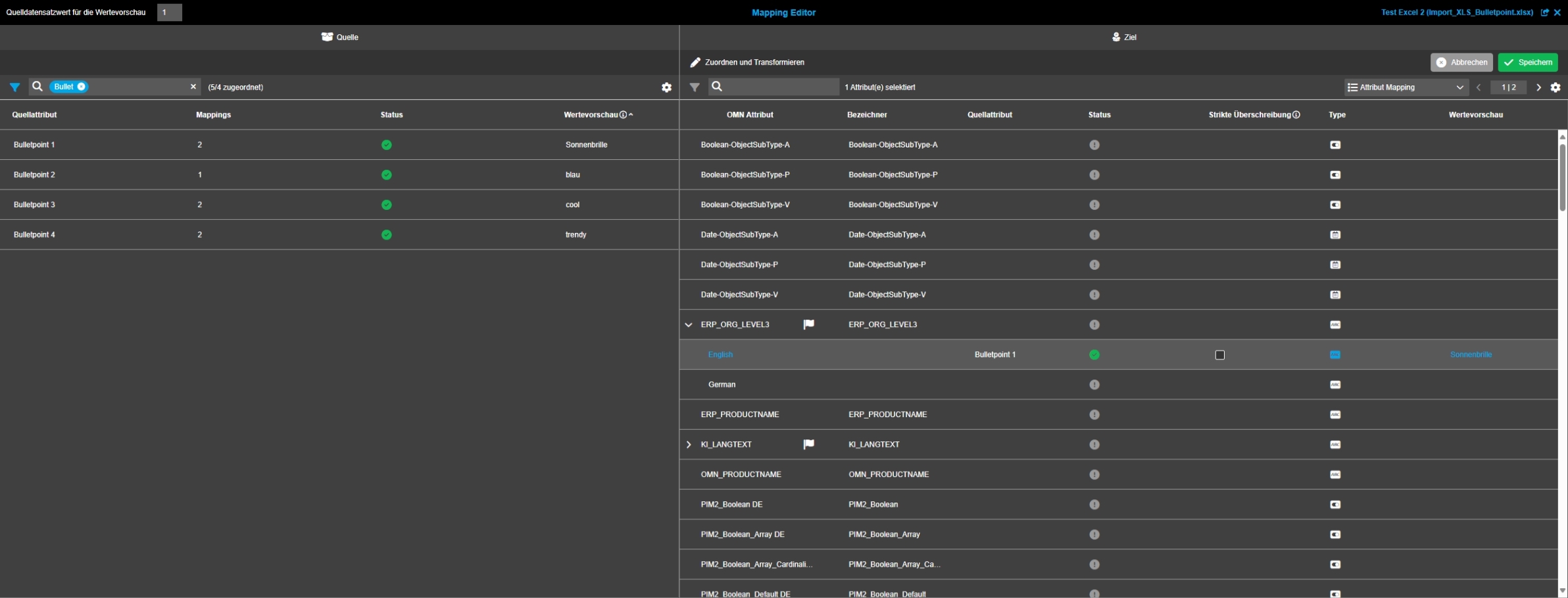The width and height of the screenshot is (1568, 598).
Task: Click the flag icon next to KI_LANGTEXT
Action: pyautogui.click(x=808, y=445)
